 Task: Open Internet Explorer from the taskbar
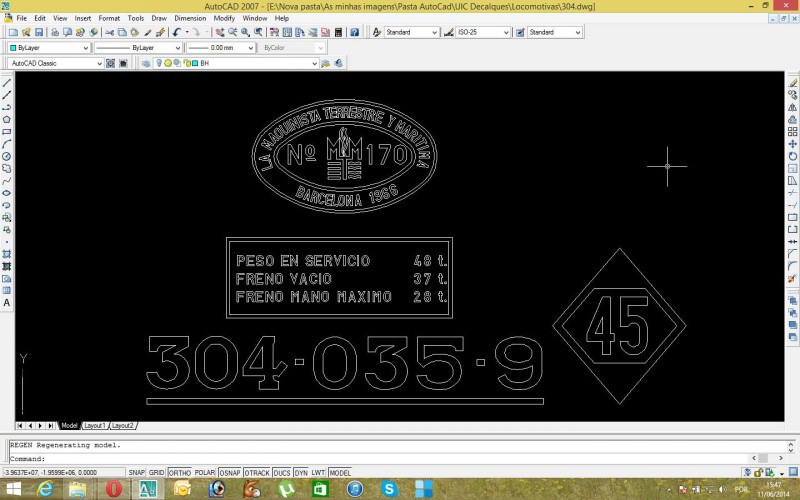click(x=45, y=489)
